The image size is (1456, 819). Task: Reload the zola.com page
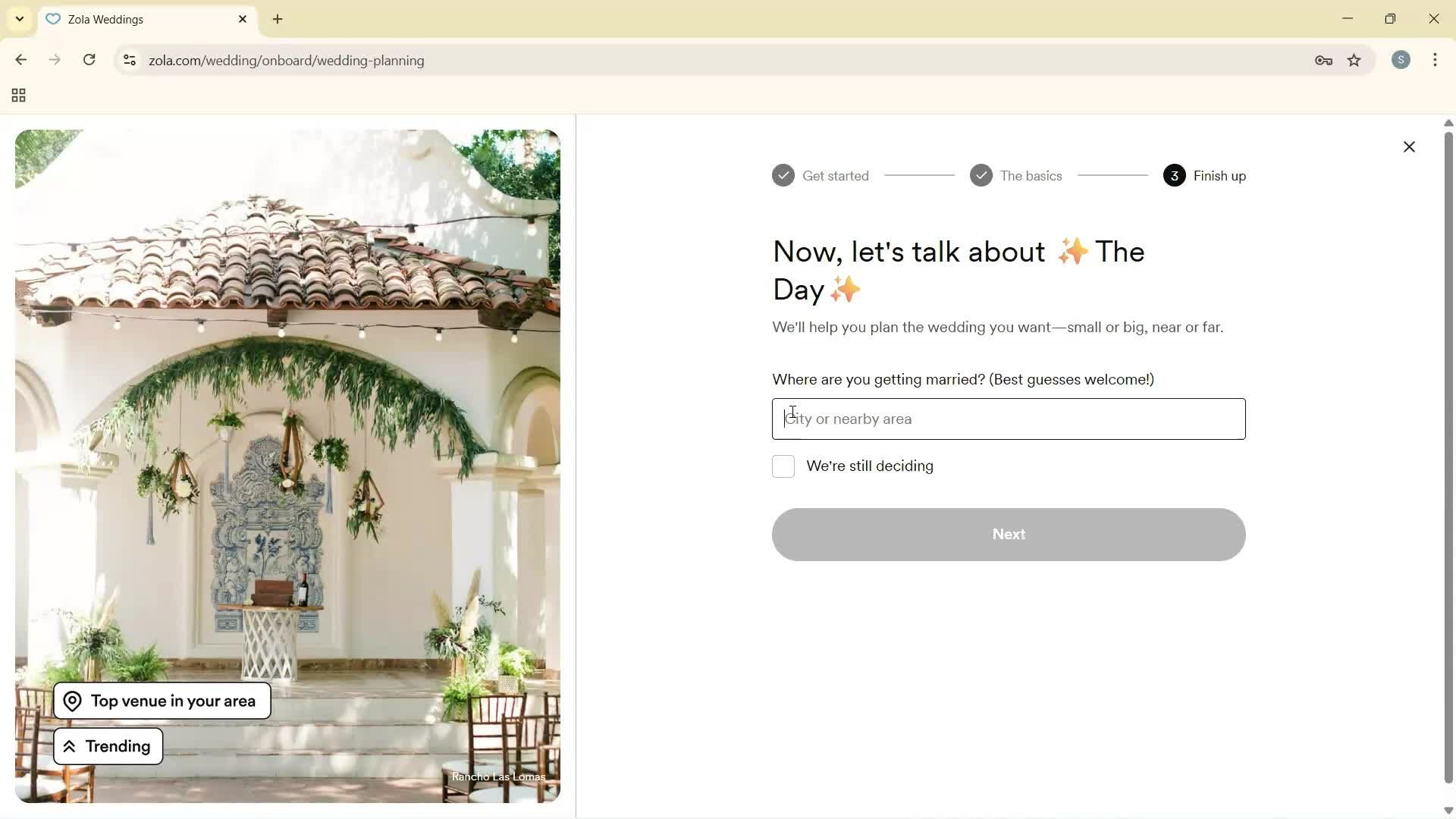coord(89,60)
